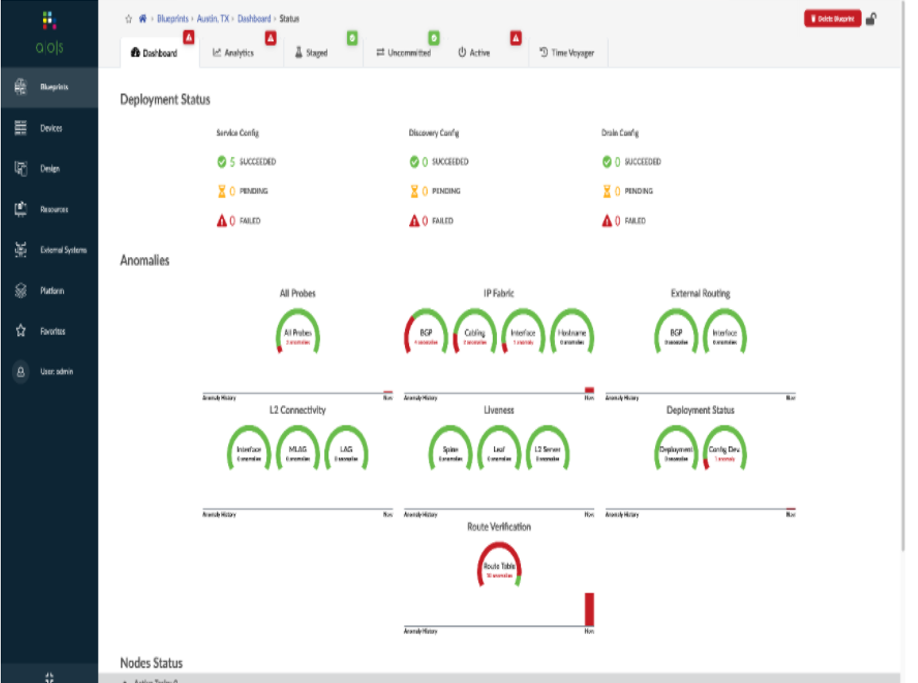The width and height of the screenshot is (918, 683).
Task: Open Devices from the sidebar
Action: pyautogui.click(x=50, y=128)
